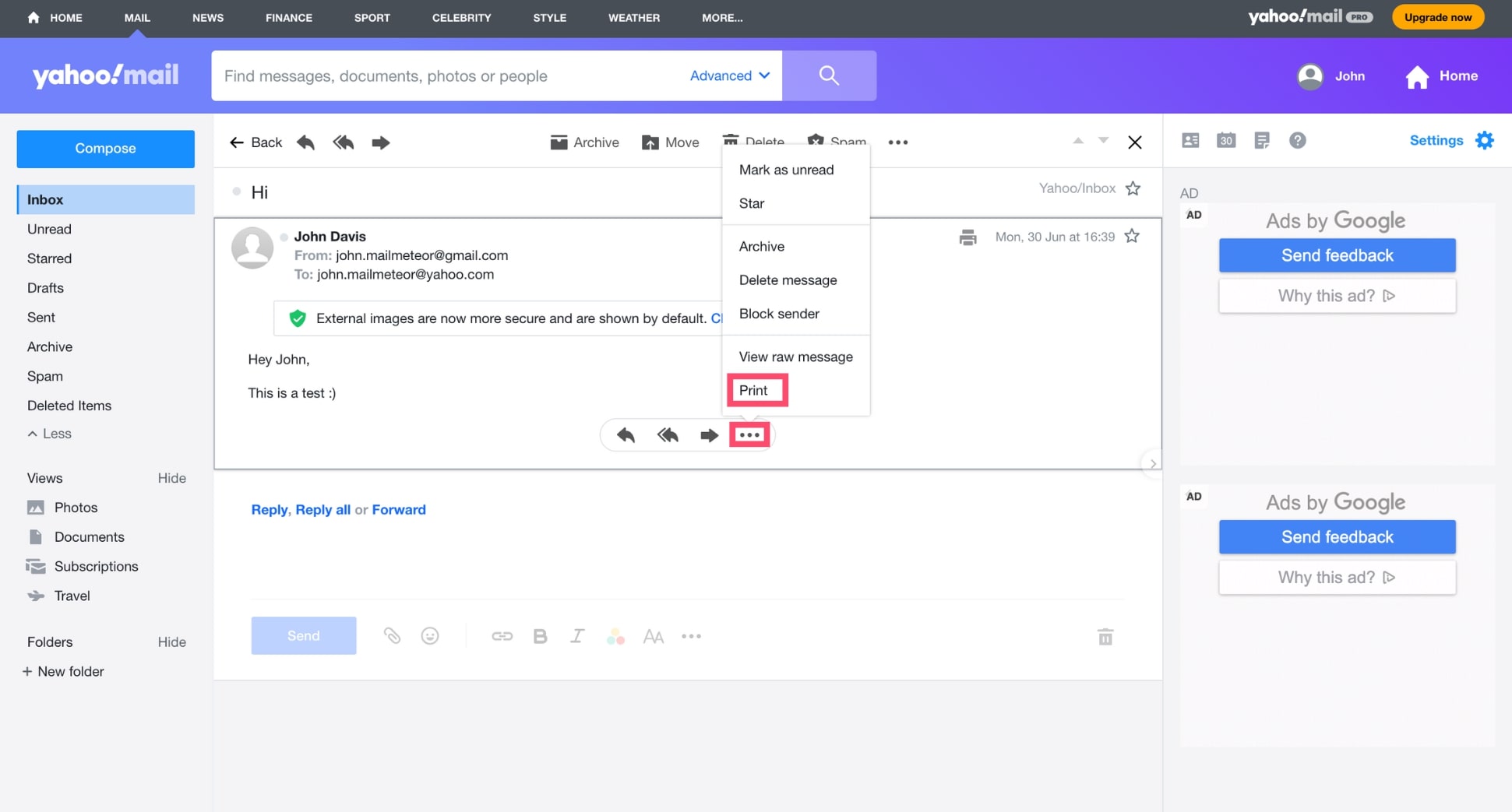This screenshot has height=812, width=1512.
Task: Expand the Advanced search dropdown
Action: (x=730, y=76)
